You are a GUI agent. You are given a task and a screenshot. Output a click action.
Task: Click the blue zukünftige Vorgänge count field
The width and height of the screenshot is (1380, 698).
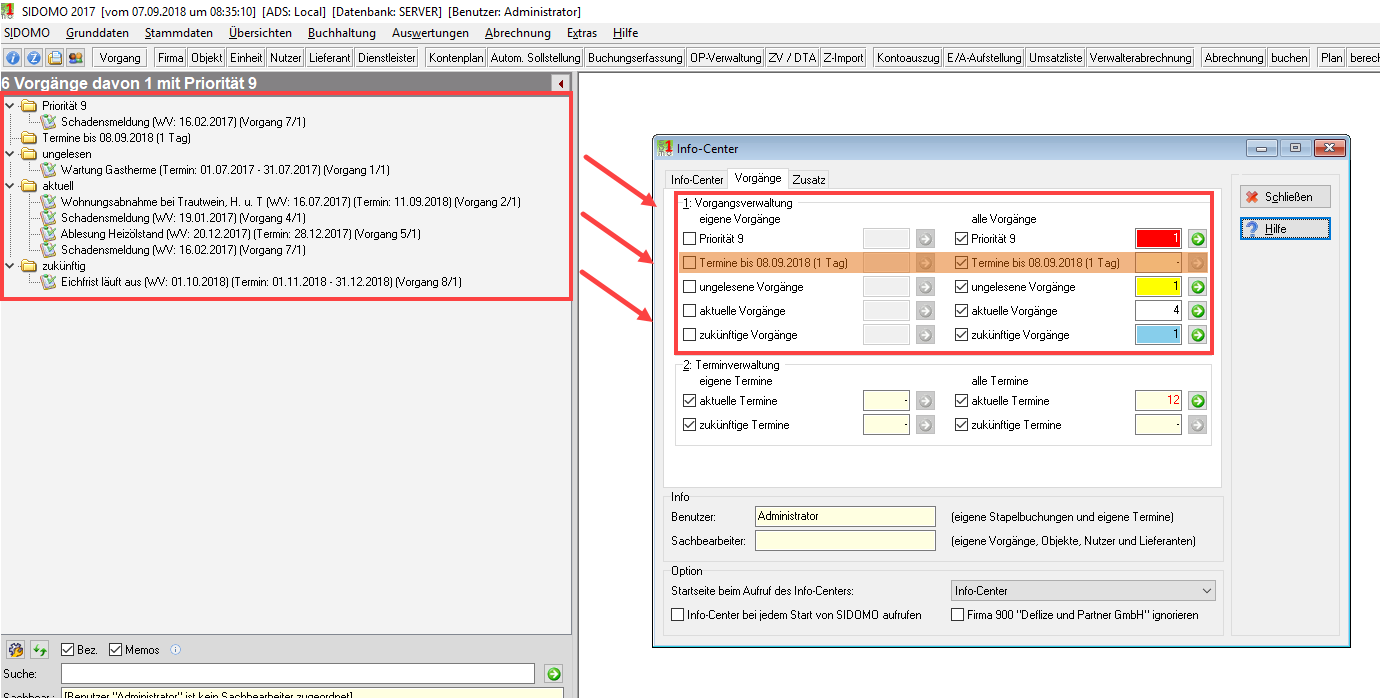point(1159,335)
